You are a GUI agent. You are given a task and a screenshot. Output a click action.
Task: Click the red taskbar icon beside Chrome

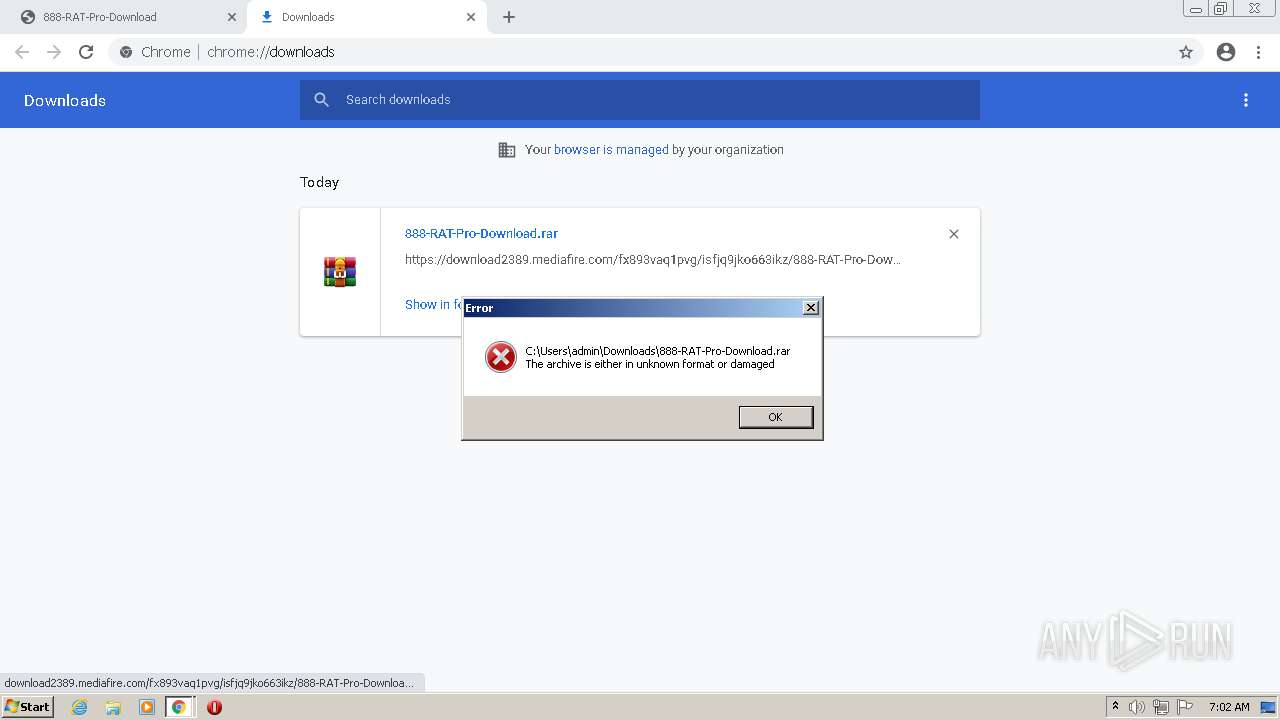click(214, 707)
